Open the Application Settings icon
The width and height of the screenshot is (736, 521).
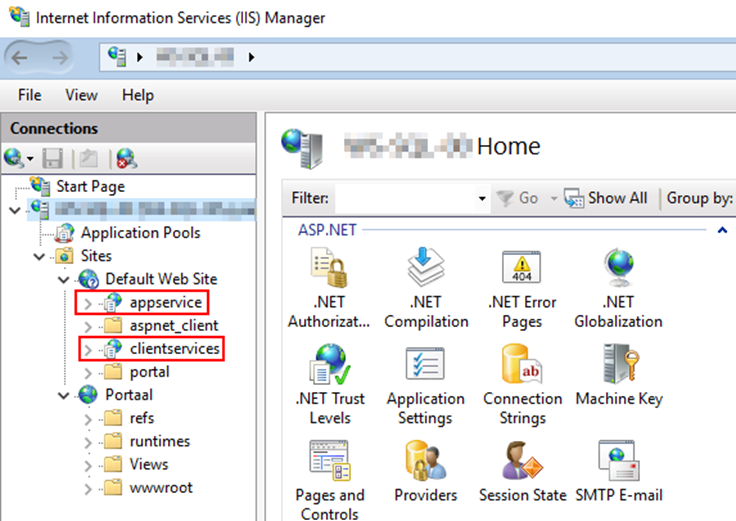[x=426, y=367]
